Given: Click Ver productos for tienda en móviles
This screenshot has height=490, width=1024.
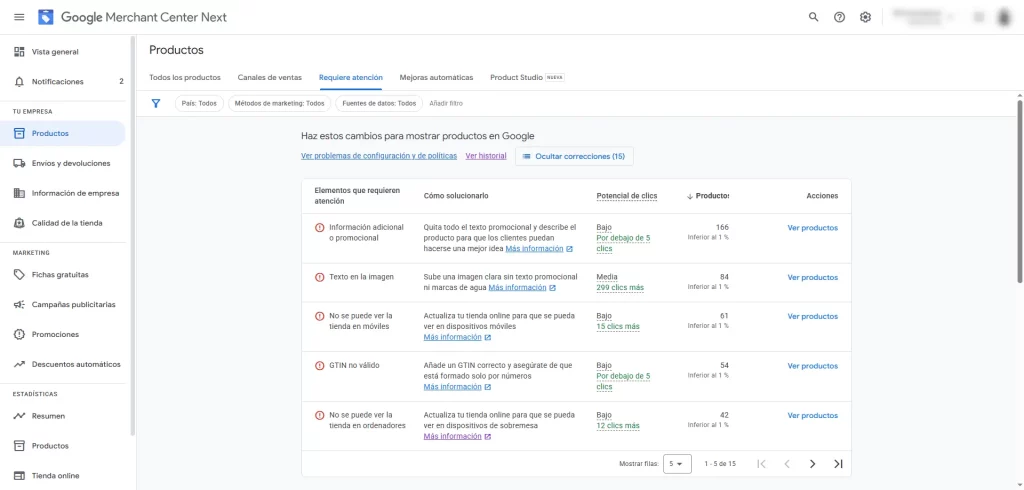Looking at the screenshot, I should [812, 316].
